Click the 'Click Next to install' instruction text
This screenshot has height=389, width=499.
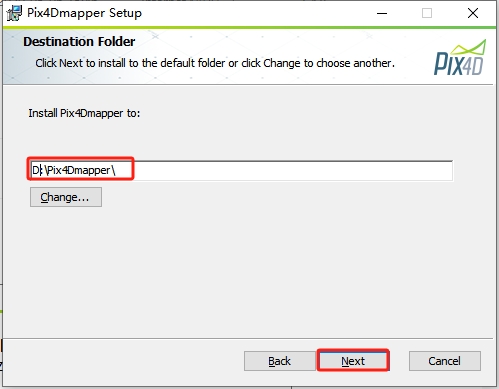(x=215, y=63)
